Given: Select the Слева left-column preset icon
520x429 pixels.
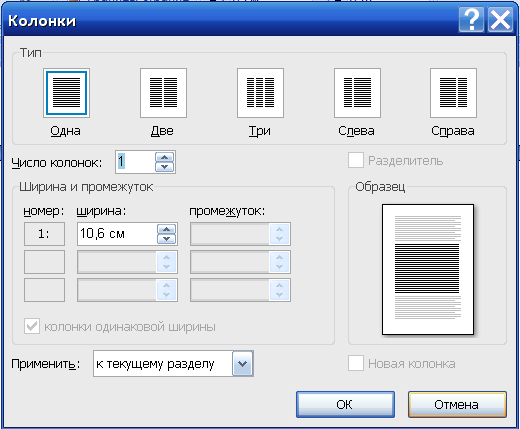Looking at the screenshot, I should pos(357,93).
